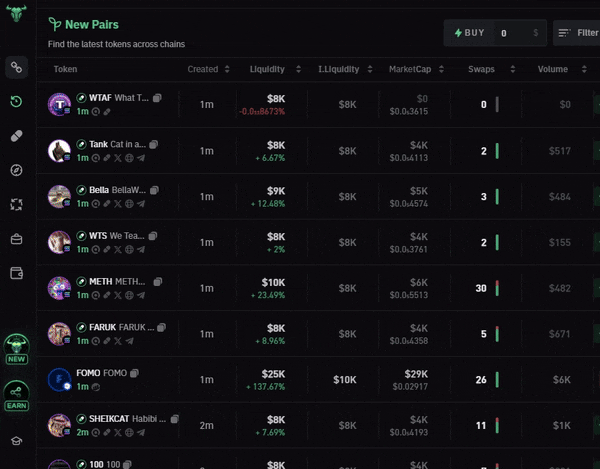Open the X icon for SHEIKCAT
Screen dimensions: 600x469
[118, 433]
